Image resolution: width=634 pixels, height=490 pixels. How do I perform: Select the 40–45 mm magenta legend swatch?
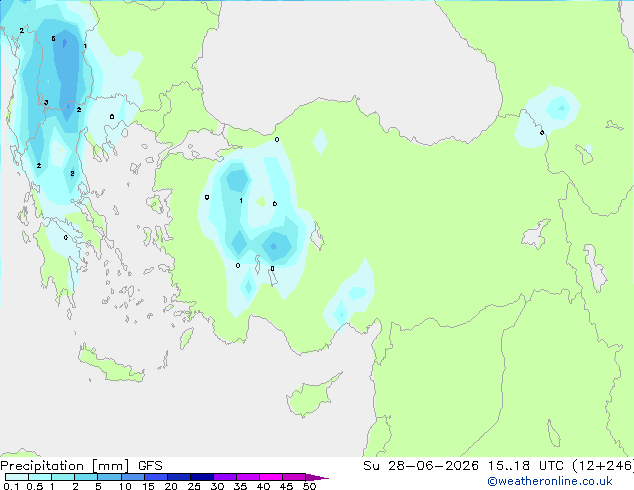tap(271, 477)
